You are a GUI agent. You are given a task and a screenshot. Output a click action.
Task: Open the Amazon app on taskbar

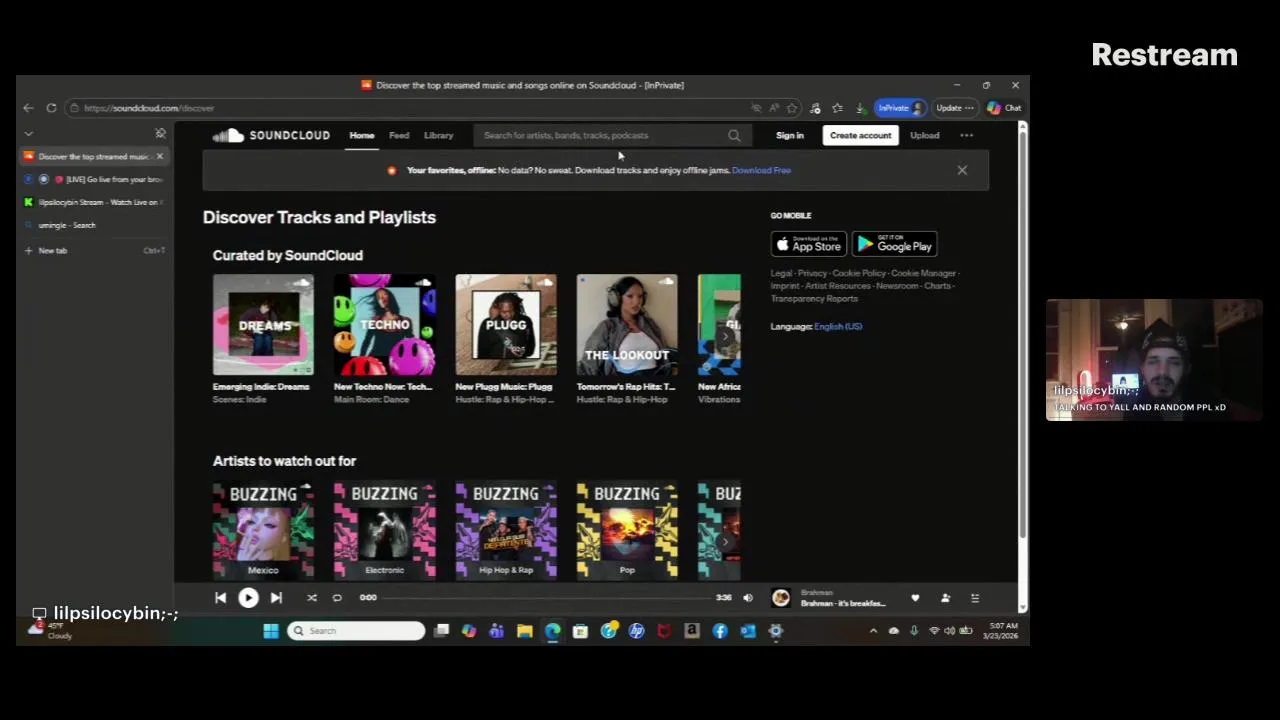[692, 631]
